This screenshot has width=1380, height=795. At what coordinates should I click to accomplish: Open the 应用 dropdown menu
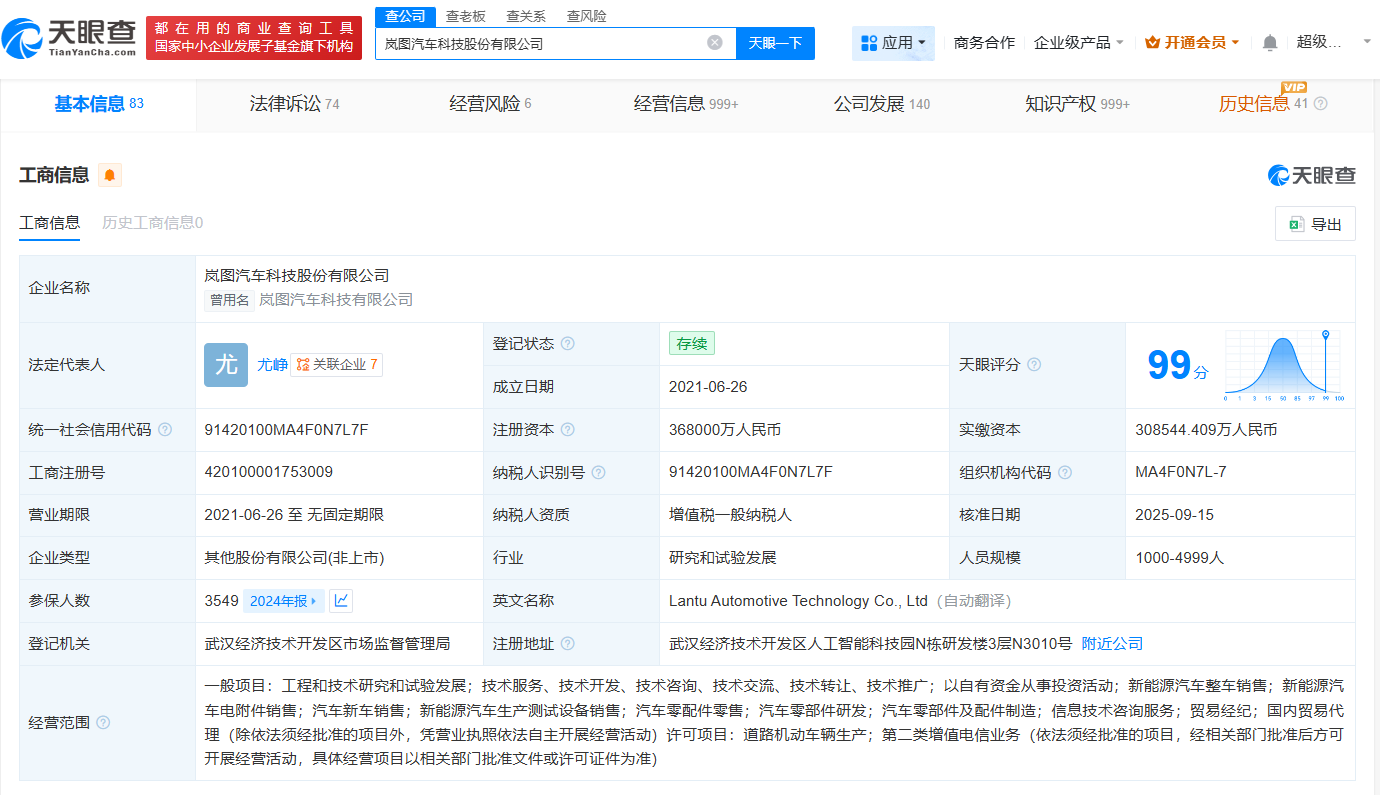pyautogui.click(x=892, y=41)
